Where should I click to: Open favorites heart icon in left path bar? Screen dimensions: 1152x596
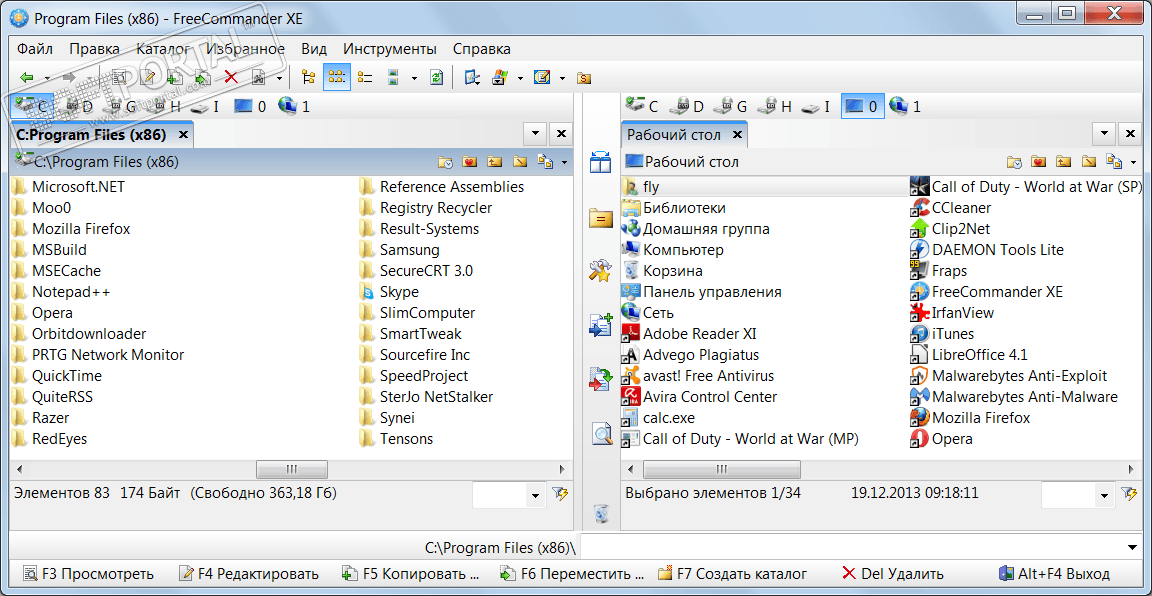pyautogui.click(x=470, y=162)
